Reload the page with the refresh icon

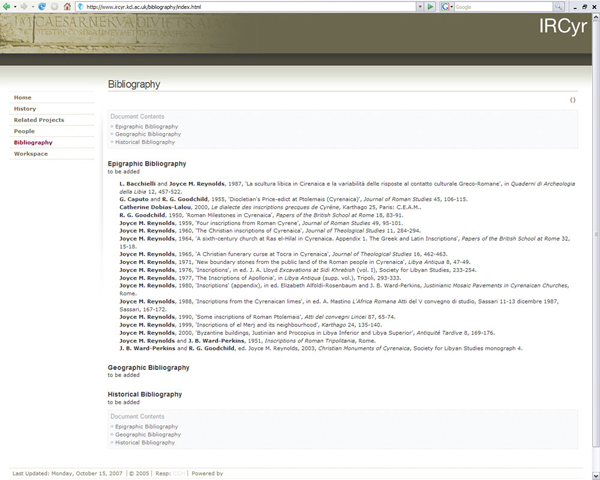tap(44, 6)
